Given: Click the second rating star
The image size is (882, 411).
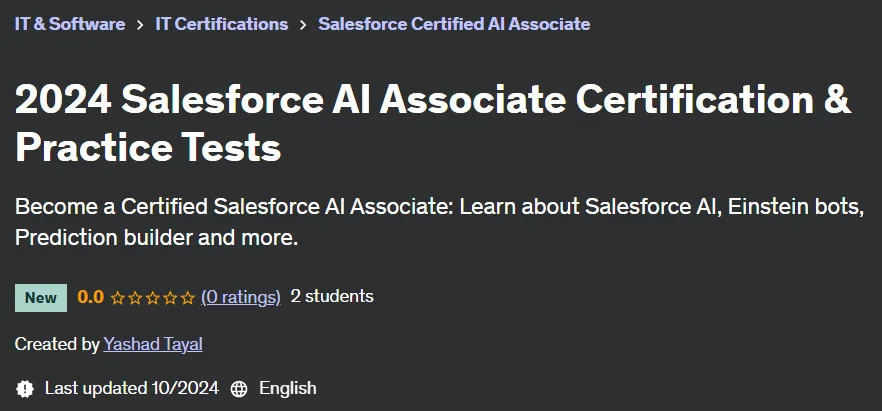Looking at the screenshot, I should coord(135,297).
